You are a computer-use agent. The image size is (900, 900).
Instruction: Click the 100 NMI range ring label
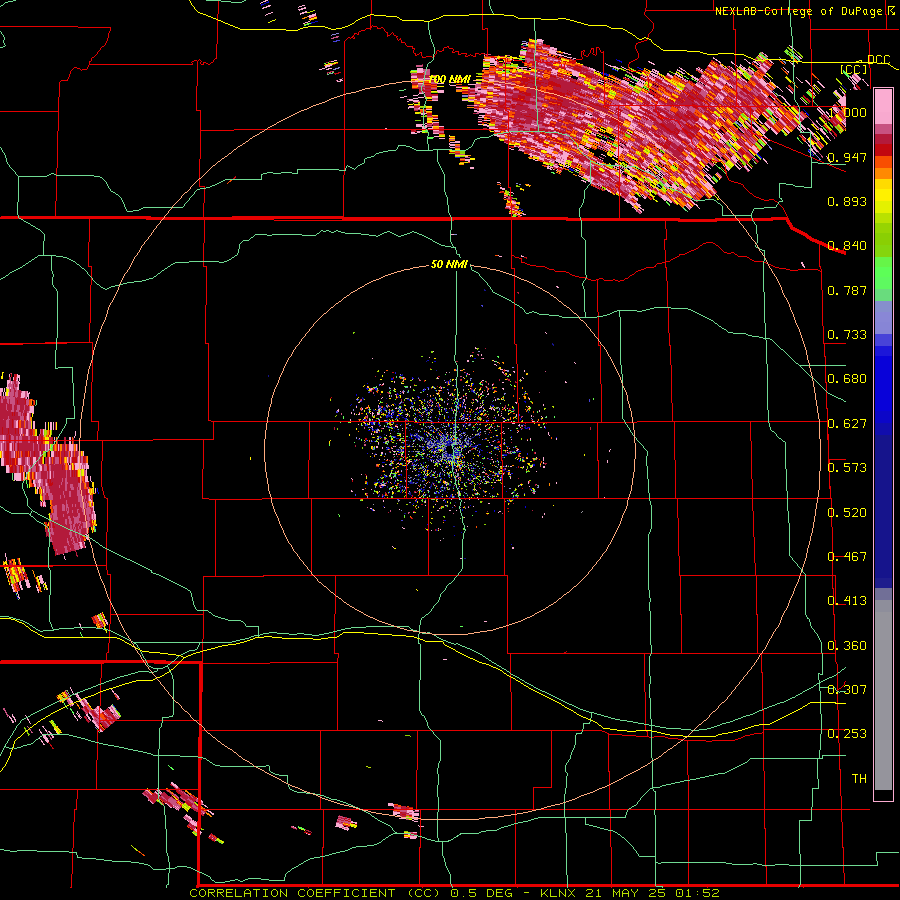(x=449, y=79)
